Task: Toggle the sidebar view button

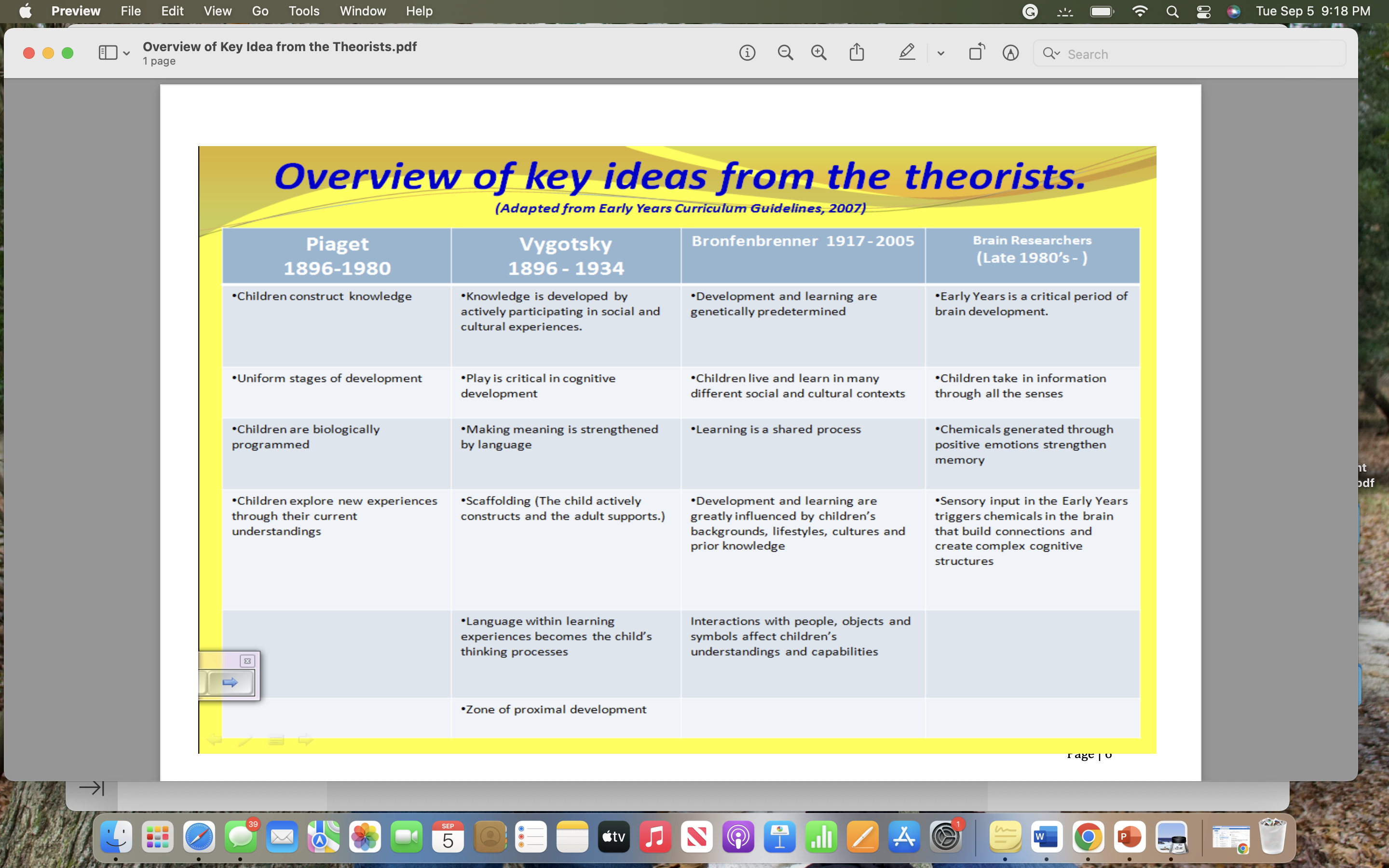Action: click(x=108, y=53)
